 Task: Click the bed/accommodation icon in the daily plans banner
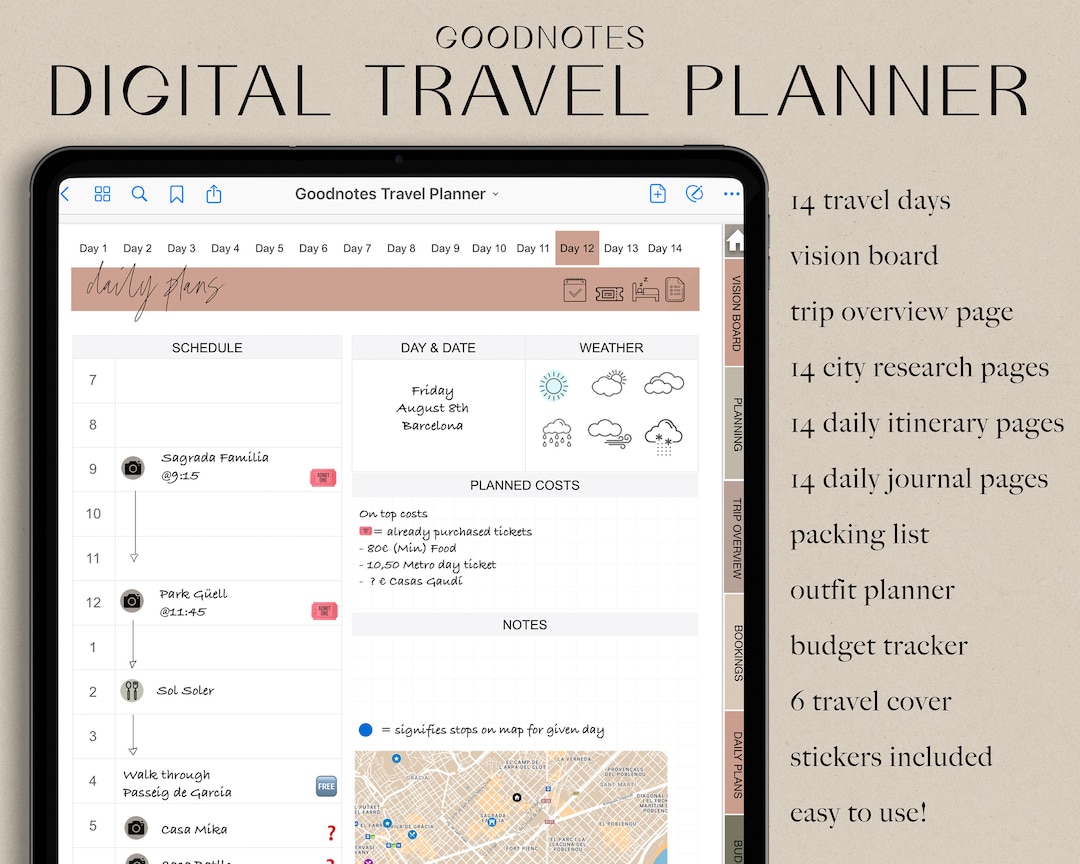(645, 292)
